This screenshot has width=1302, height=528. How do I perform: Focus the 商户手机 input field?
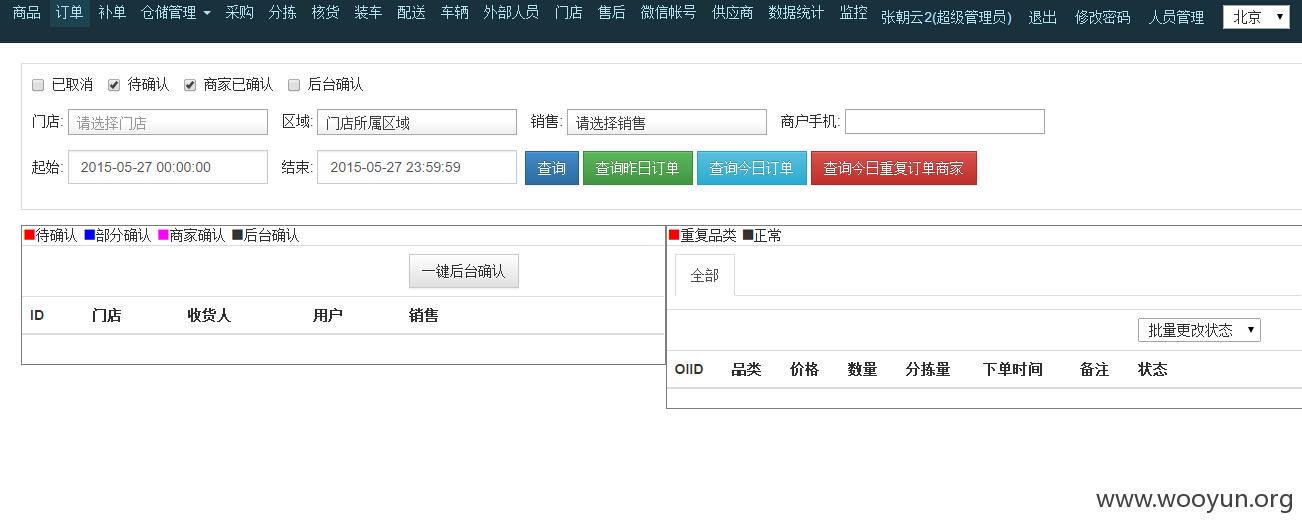(945, 122)
